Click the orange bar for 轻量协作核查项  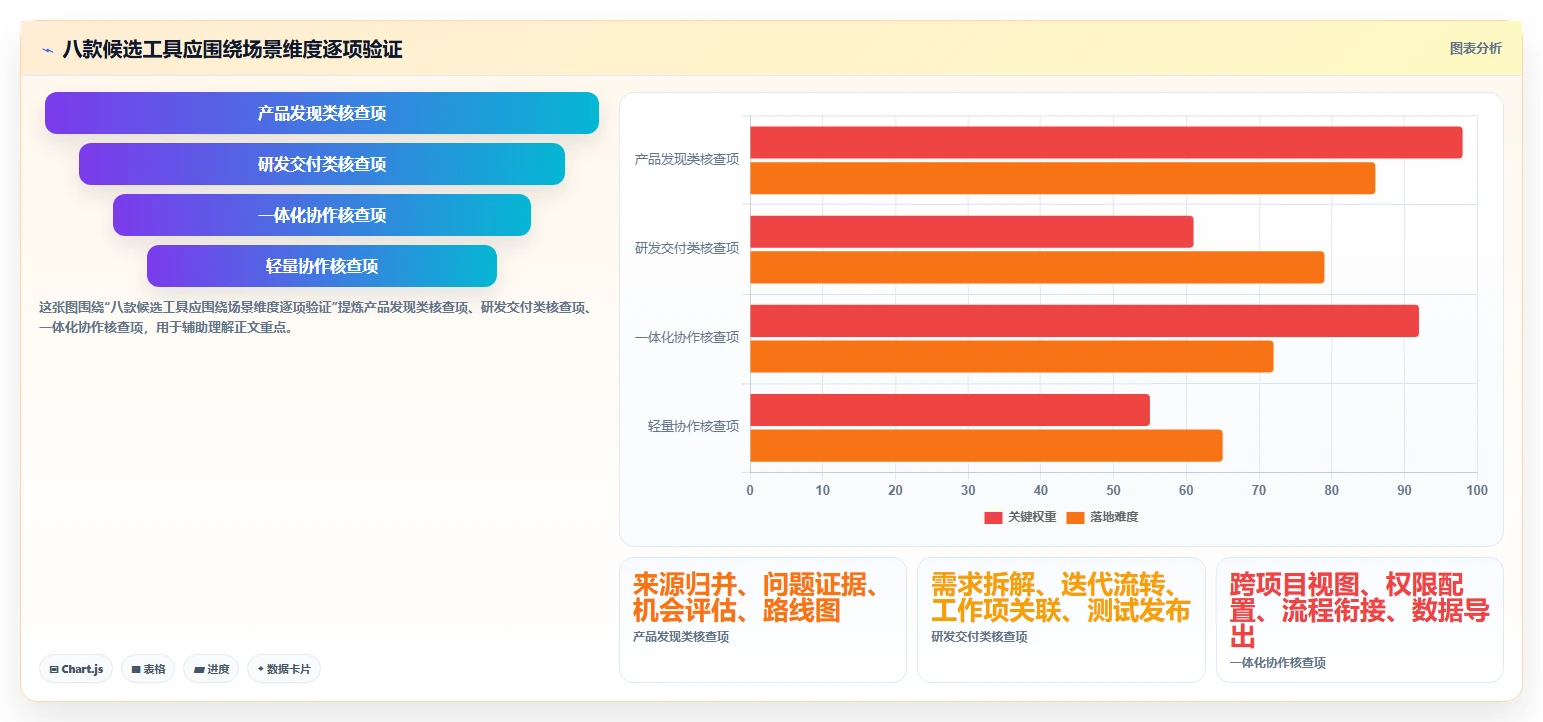(986, 446)
